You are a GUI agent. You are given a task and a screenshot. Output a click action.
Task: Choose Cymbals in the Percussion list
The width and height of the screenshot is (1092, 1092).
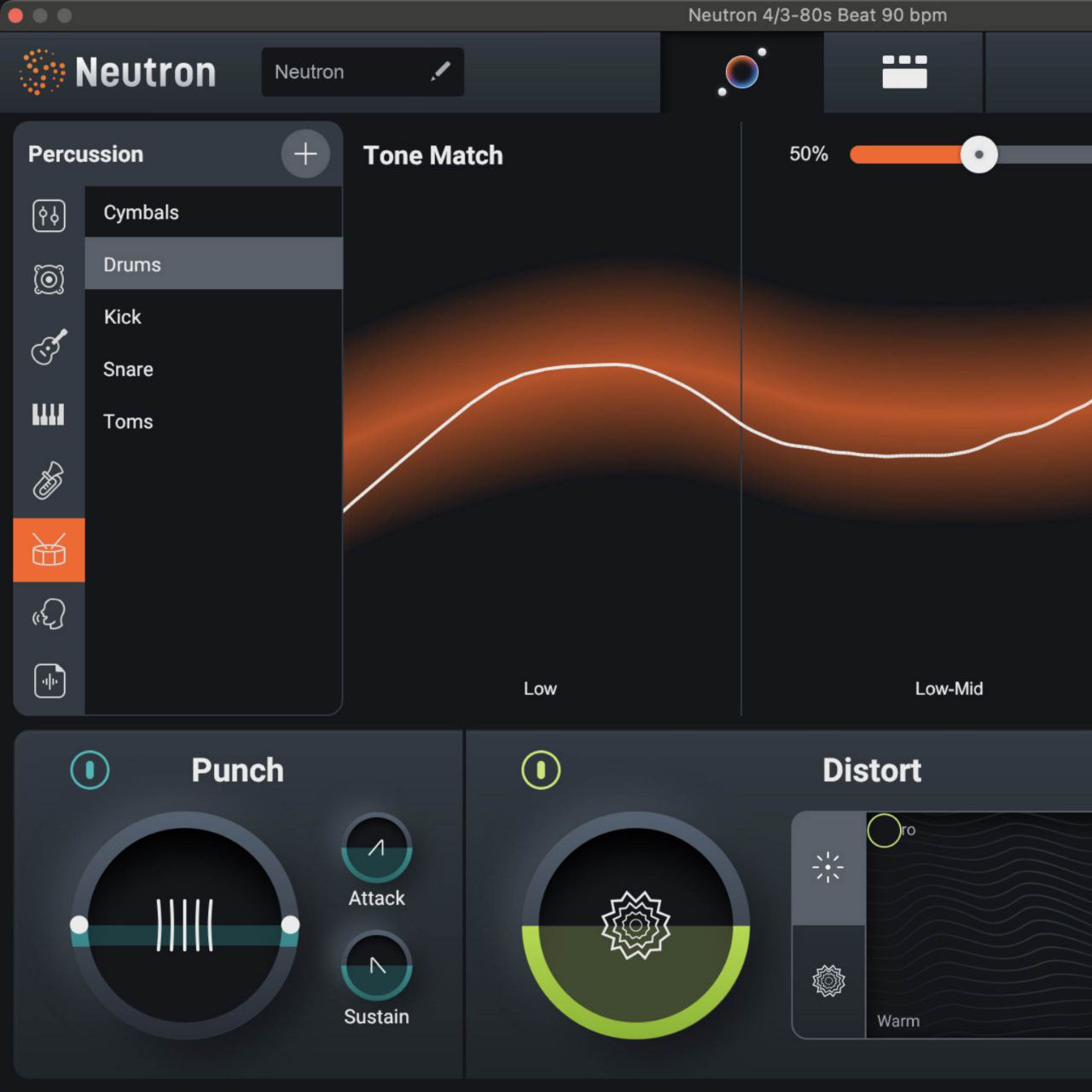click(x=213, y=212)
